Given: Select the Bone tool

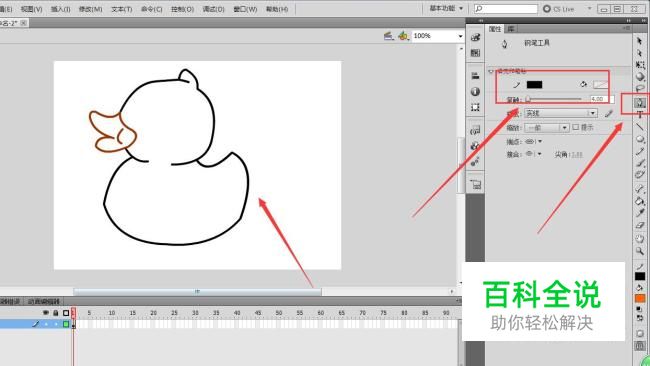Looking at the screenshot, I should 640,189.
